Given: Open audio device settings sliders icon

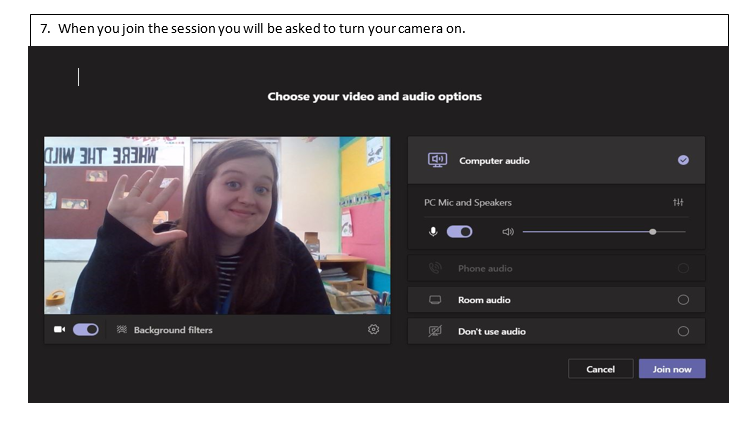Looking at the screenshot, I should click(x=679, y=202).
